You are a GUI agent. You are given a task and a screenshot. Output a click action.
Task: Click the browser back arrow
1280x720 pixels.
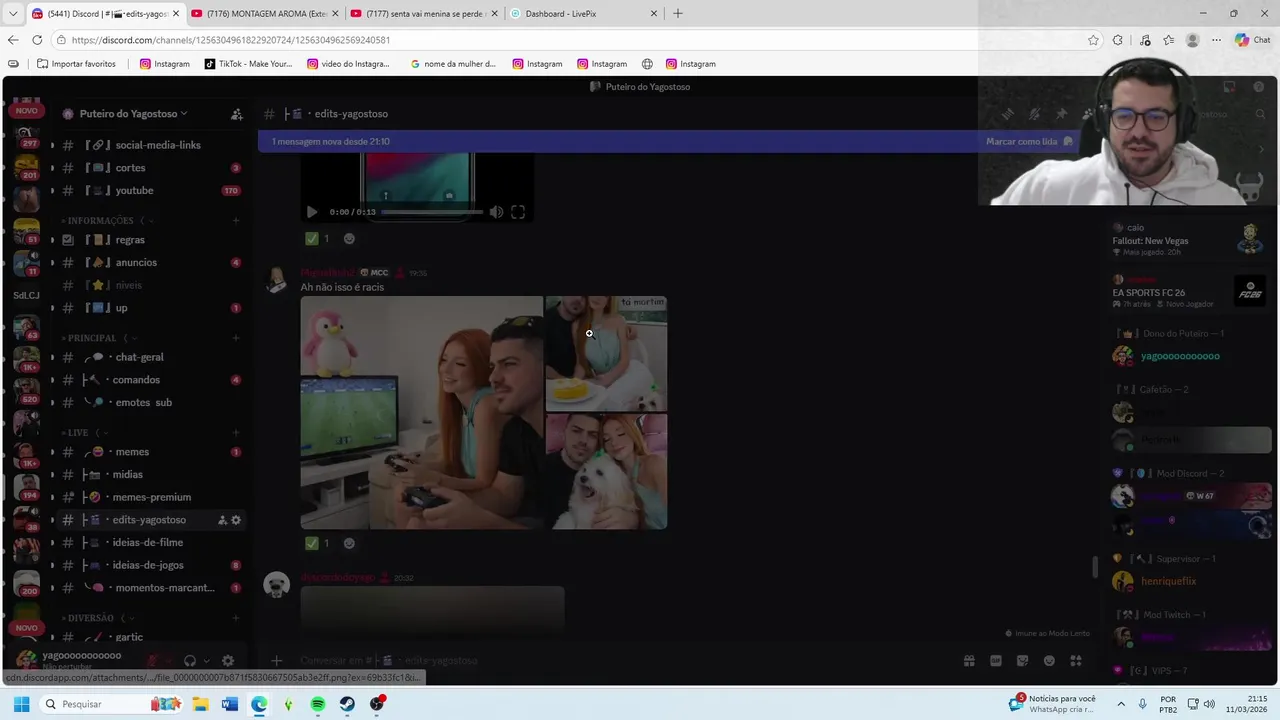12,40
